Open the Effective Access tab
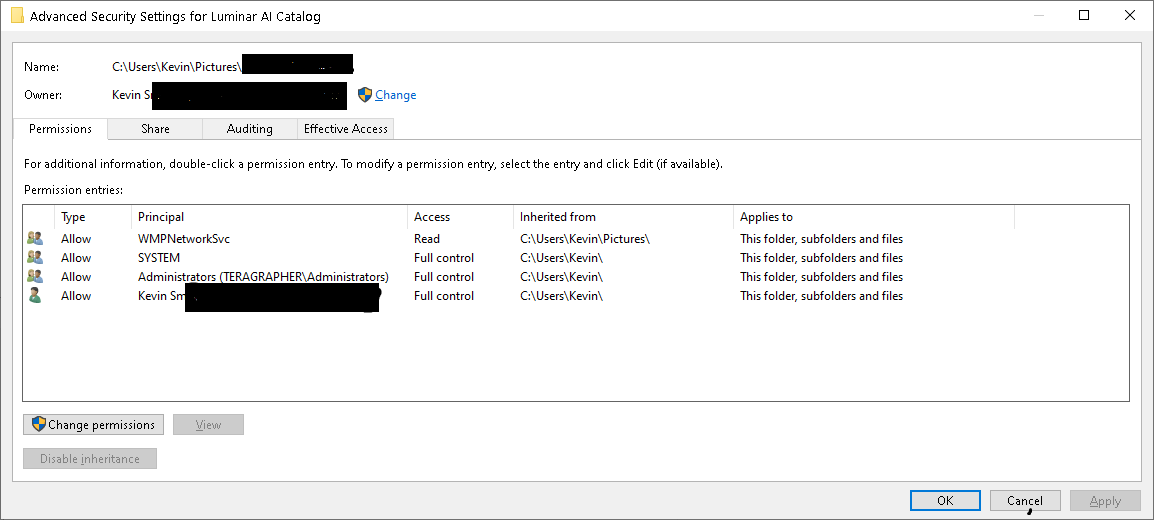Screen dimensions: 1154x520 pos(346,129)
